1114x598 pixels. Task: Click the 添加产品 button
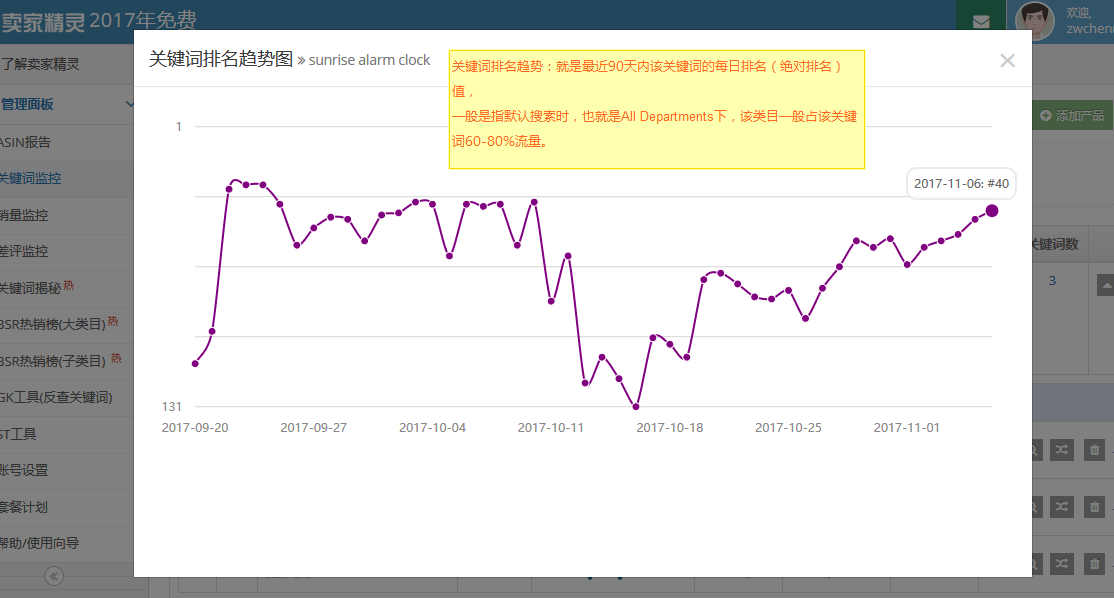[x=1072, y=116]
